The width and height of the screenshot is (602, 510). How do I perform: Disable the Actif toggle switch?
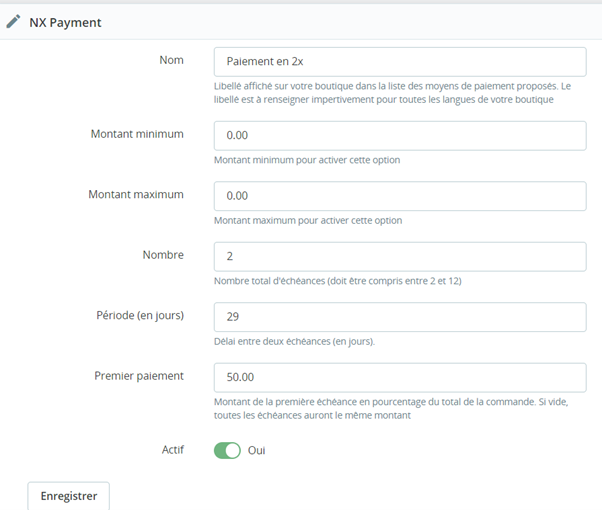(x=227, y=450)
